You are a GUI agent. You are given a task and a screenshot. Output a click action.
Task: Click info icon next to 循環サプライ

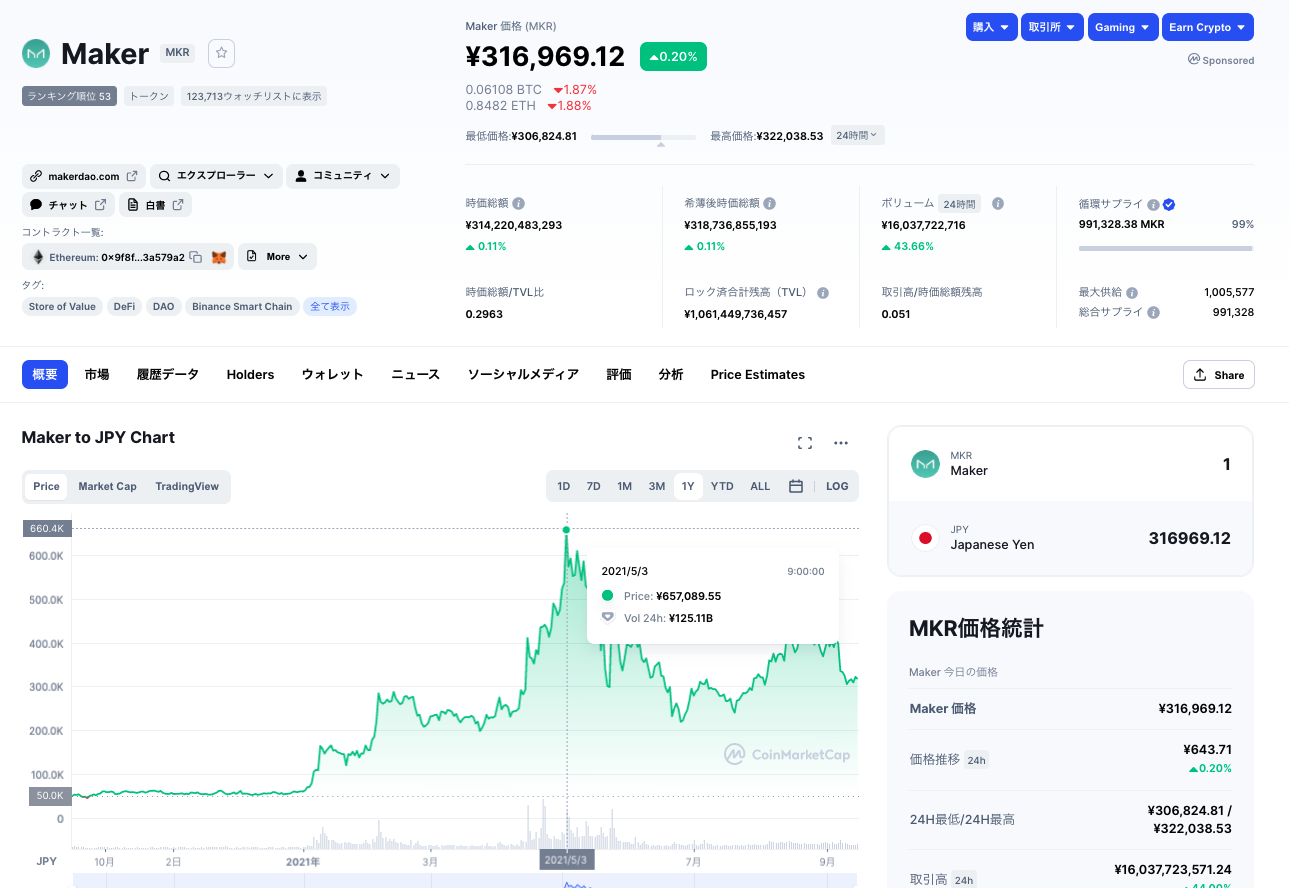pos(1153,204)
